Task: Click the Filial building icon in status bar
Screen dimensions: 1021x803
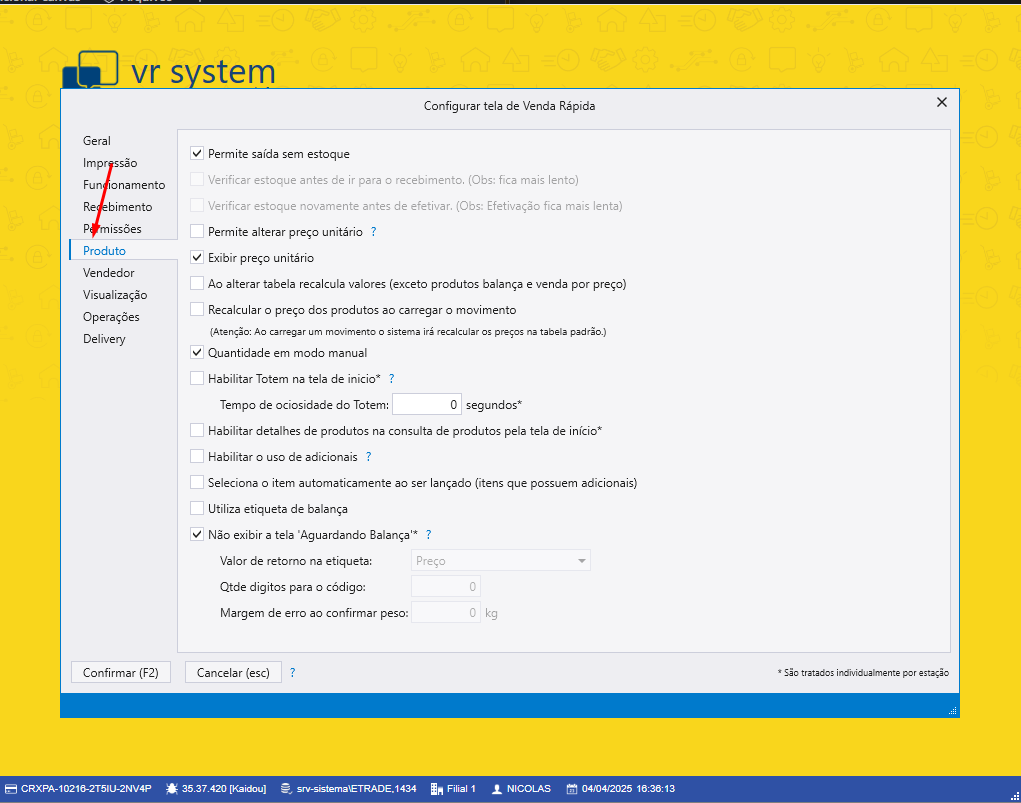Action: click(x=436, y=789)
